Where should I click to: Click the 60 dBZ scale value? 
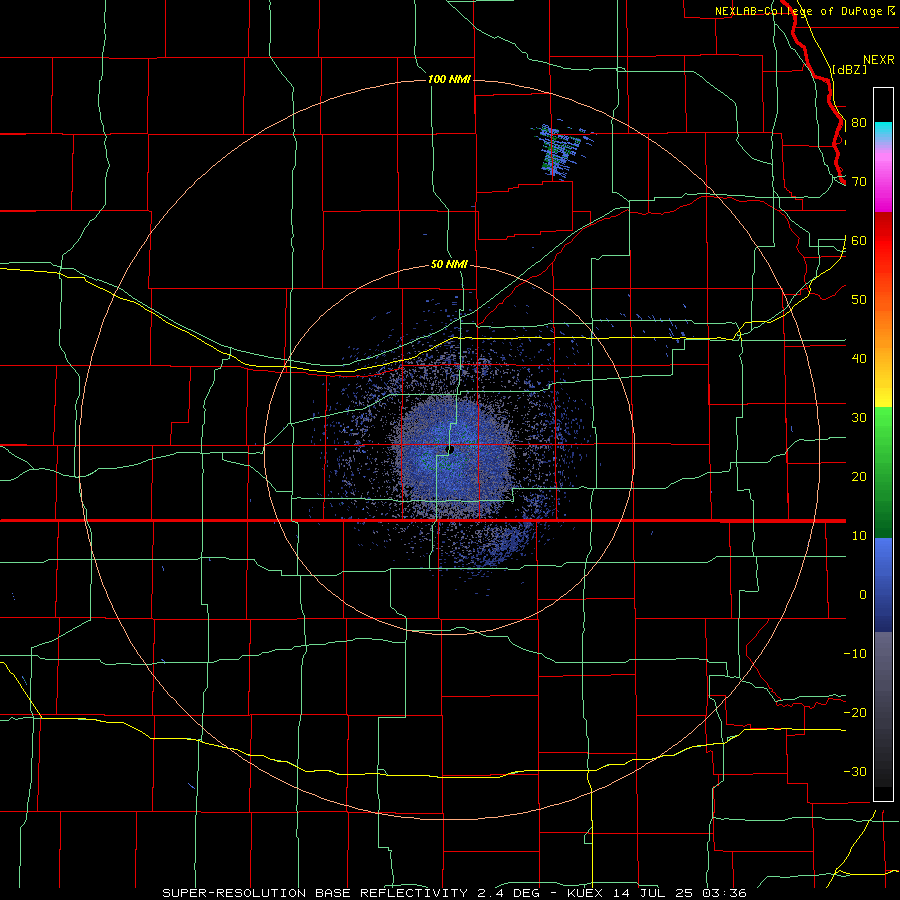859,240
